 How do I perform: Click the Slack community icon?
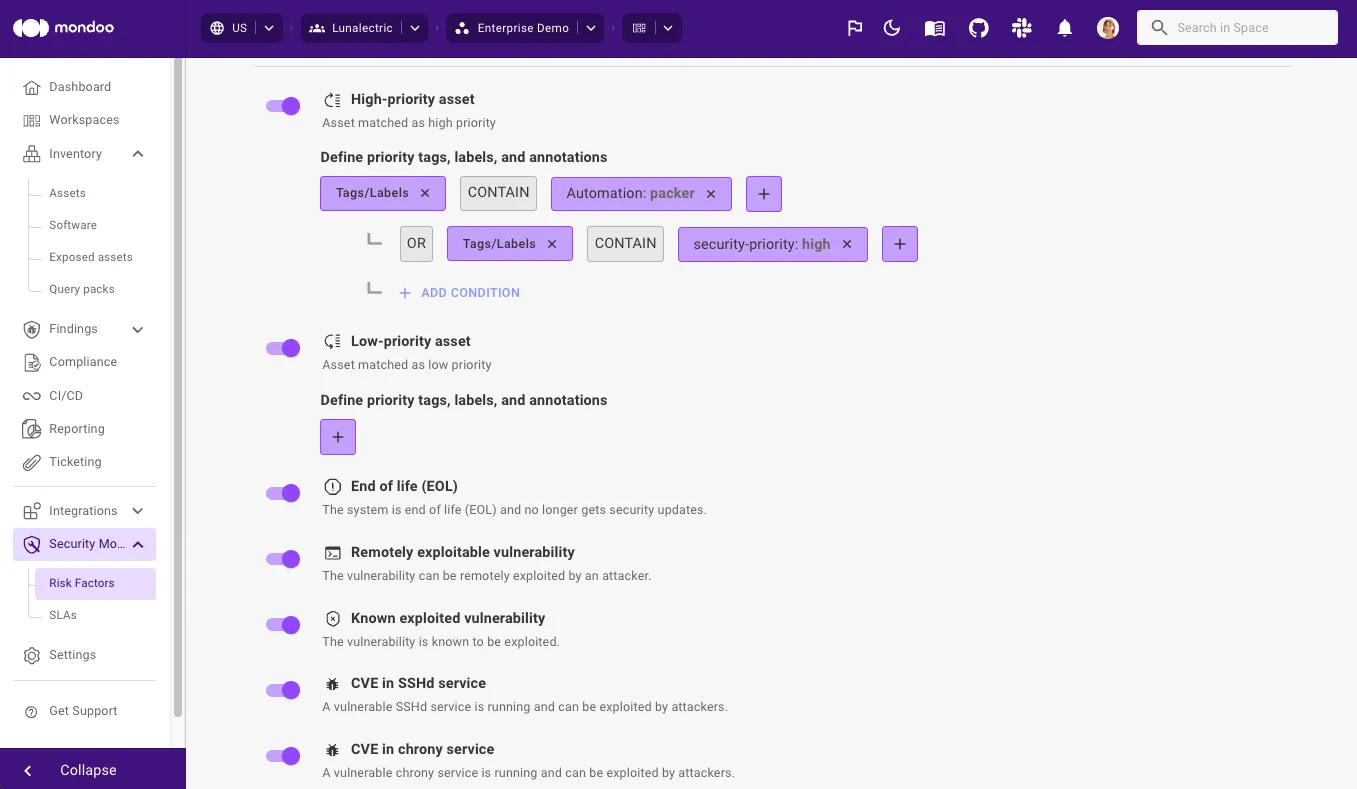[x=1021, y=28]
